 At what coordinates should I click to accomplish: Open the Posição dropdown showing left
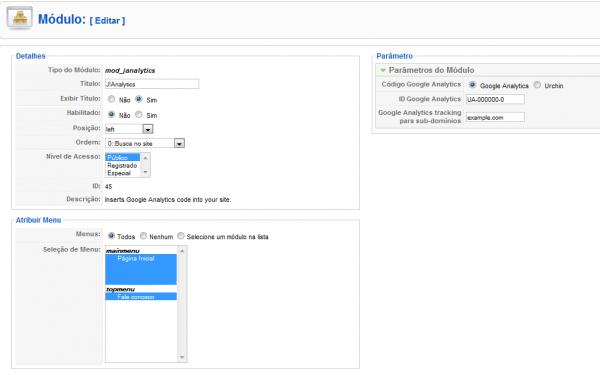[x=129, y=129]
